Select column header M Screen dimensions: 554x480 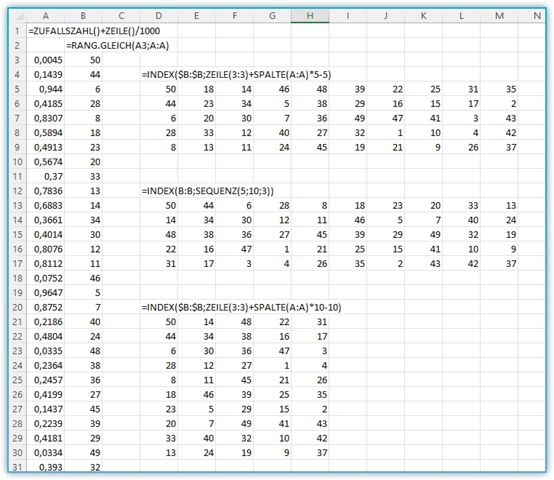point(499,16)
